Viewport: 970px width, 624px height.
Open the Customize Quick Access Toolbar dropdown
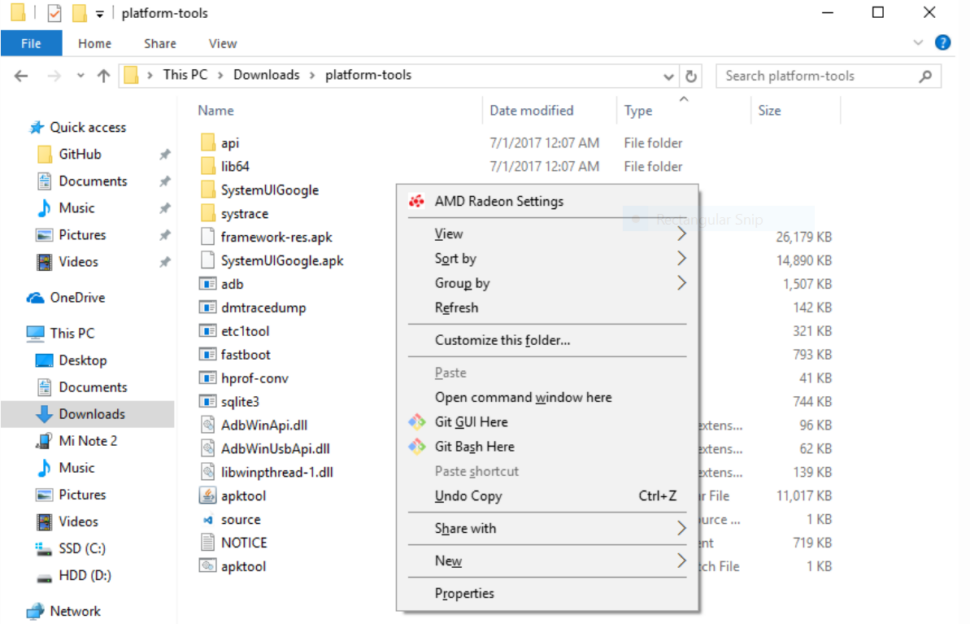[x=100, y=14]
